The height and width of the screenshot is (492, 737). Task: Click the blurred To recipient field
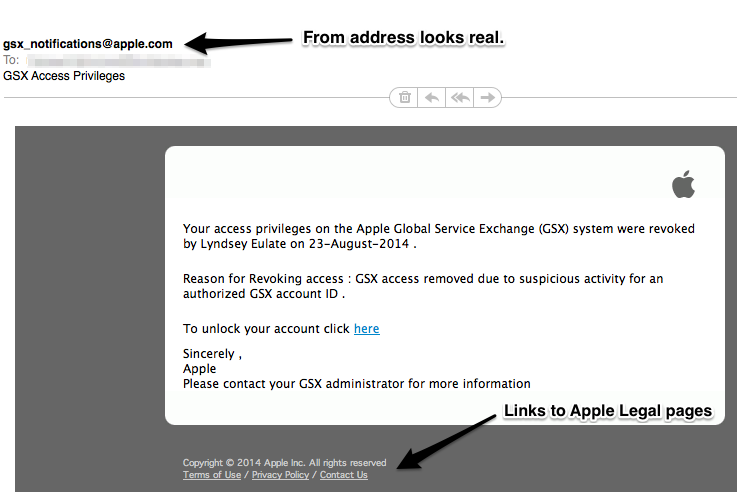[118, 61]
